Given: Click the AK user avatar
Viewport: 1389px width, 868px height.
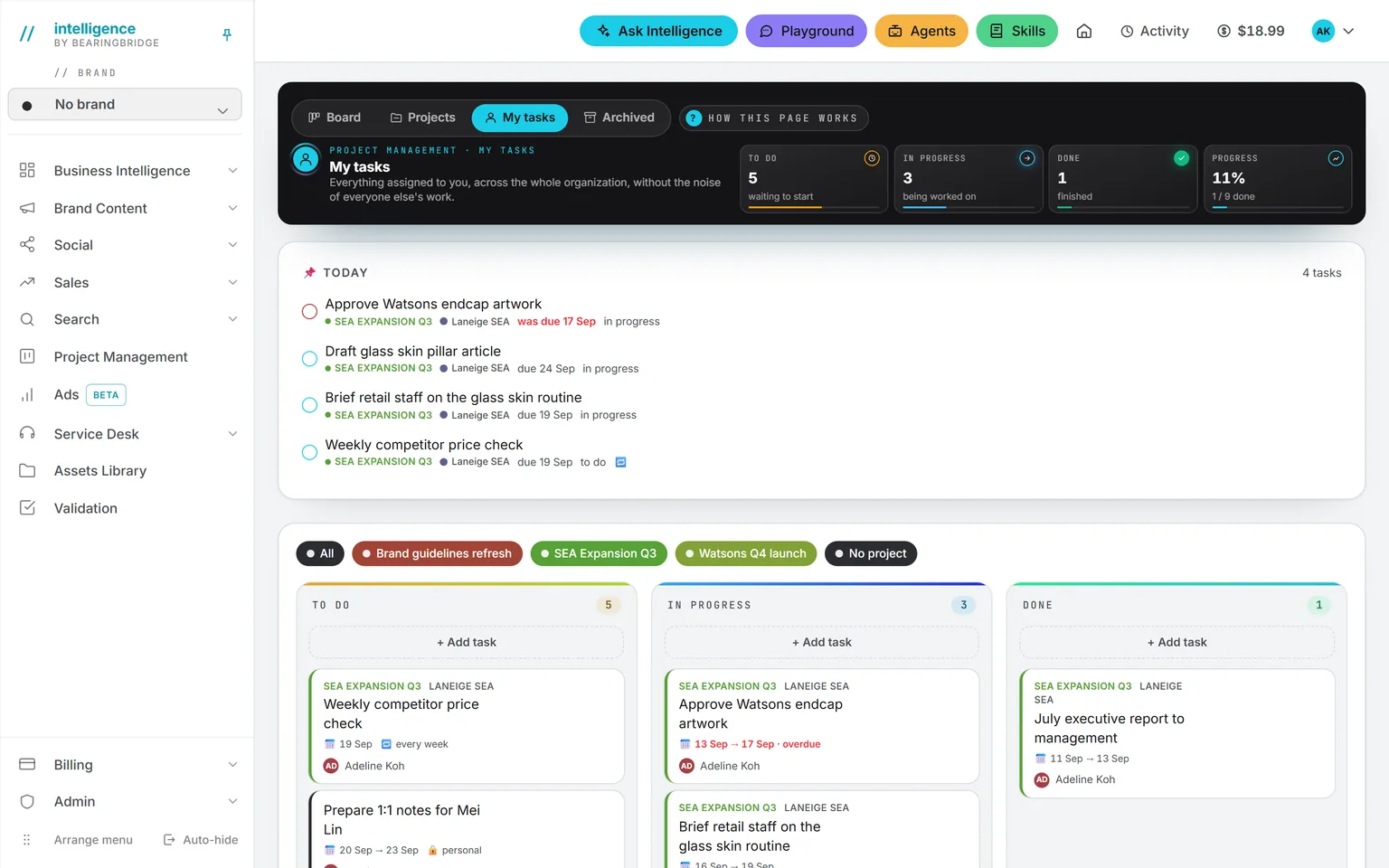Looking at the screenshot, I should click(x=1323, y=31).
